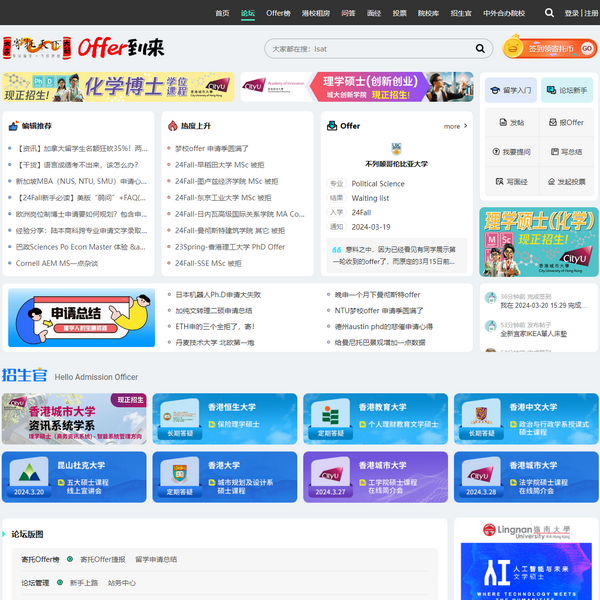Switch to the 论坛 navigation tab
The height and width of the screenshot is (600, 600).
coord(248,13)
